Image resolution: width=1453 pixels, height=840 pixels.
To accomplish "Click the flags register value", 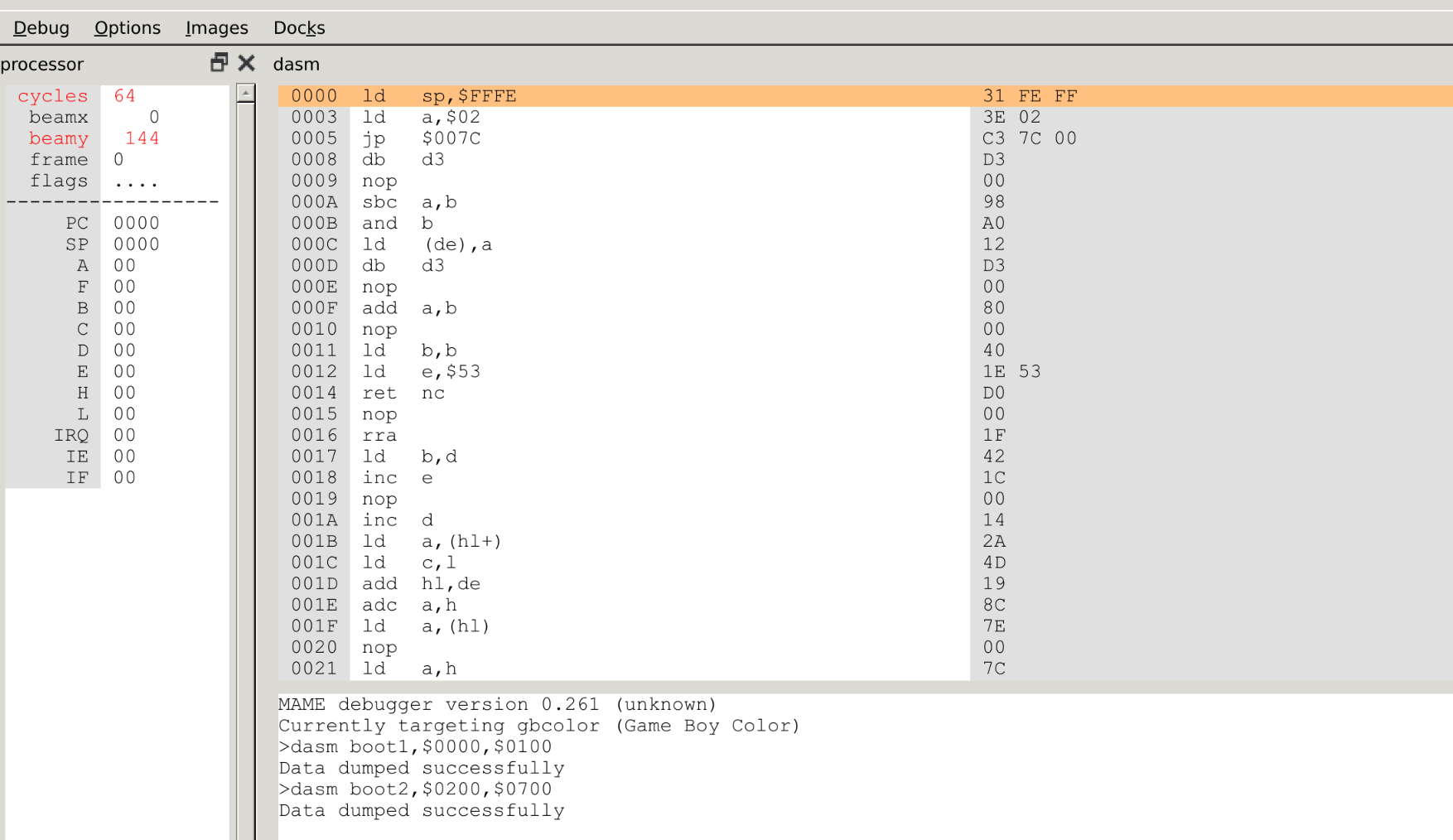I will point(137,181).
